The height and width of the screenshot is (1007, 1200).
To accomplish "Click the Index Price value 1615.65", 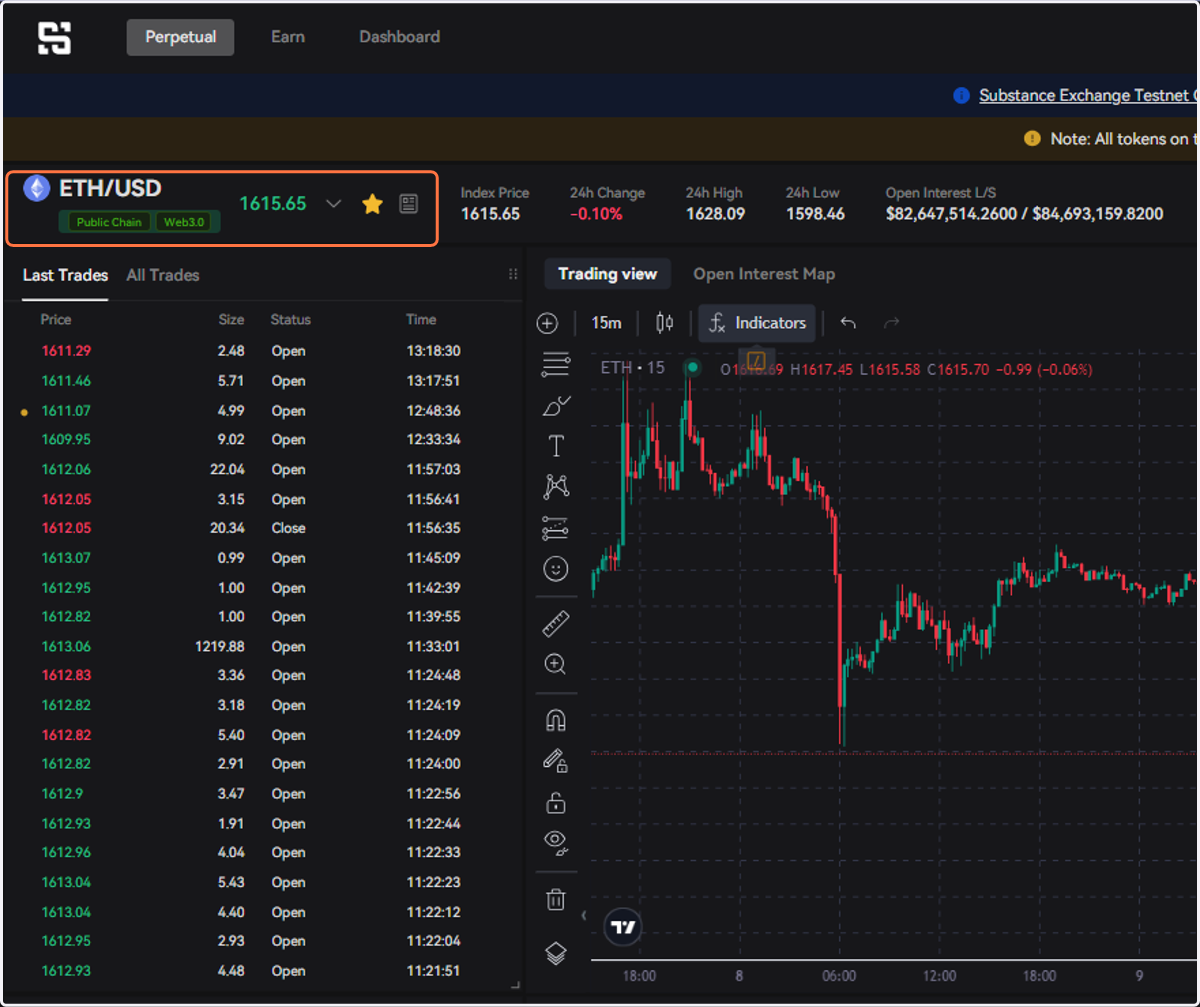I will (x=490, y=214).
